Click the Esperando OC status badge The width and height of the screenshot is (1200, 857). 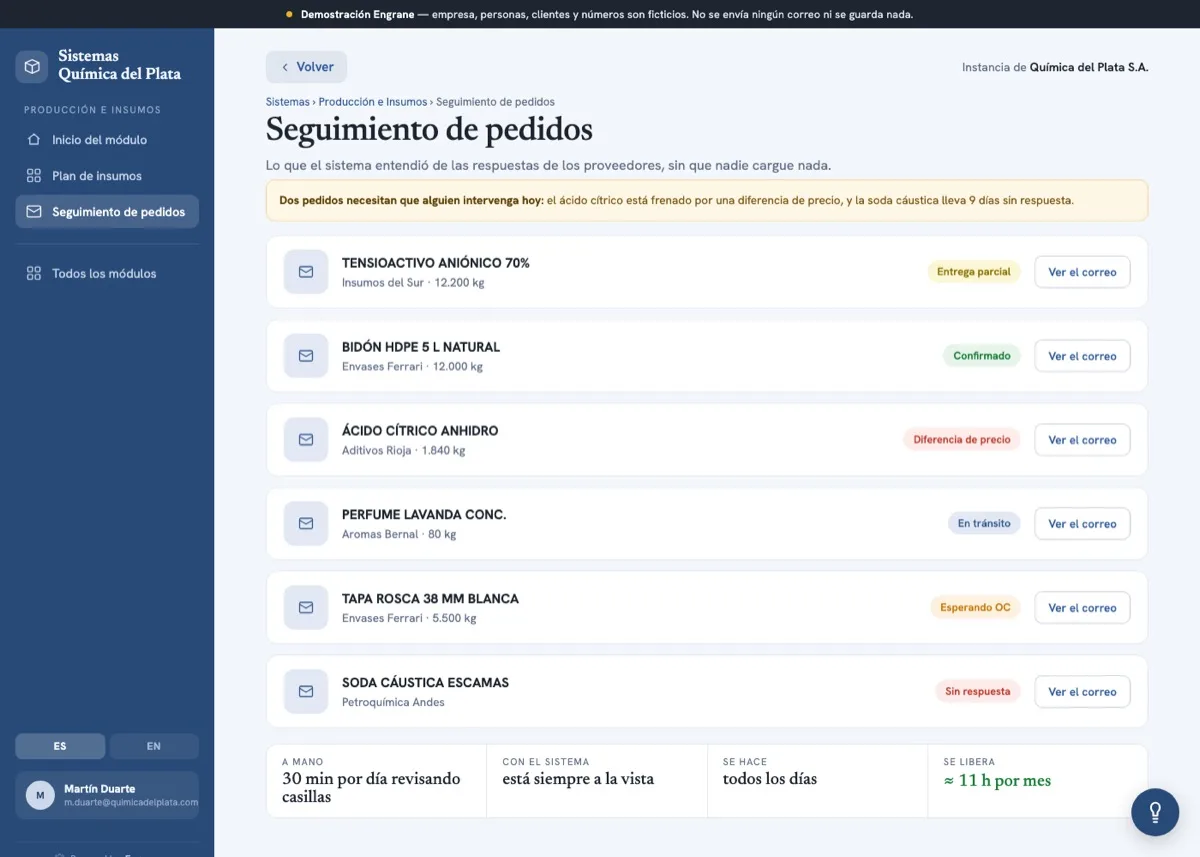pos(975,608)
